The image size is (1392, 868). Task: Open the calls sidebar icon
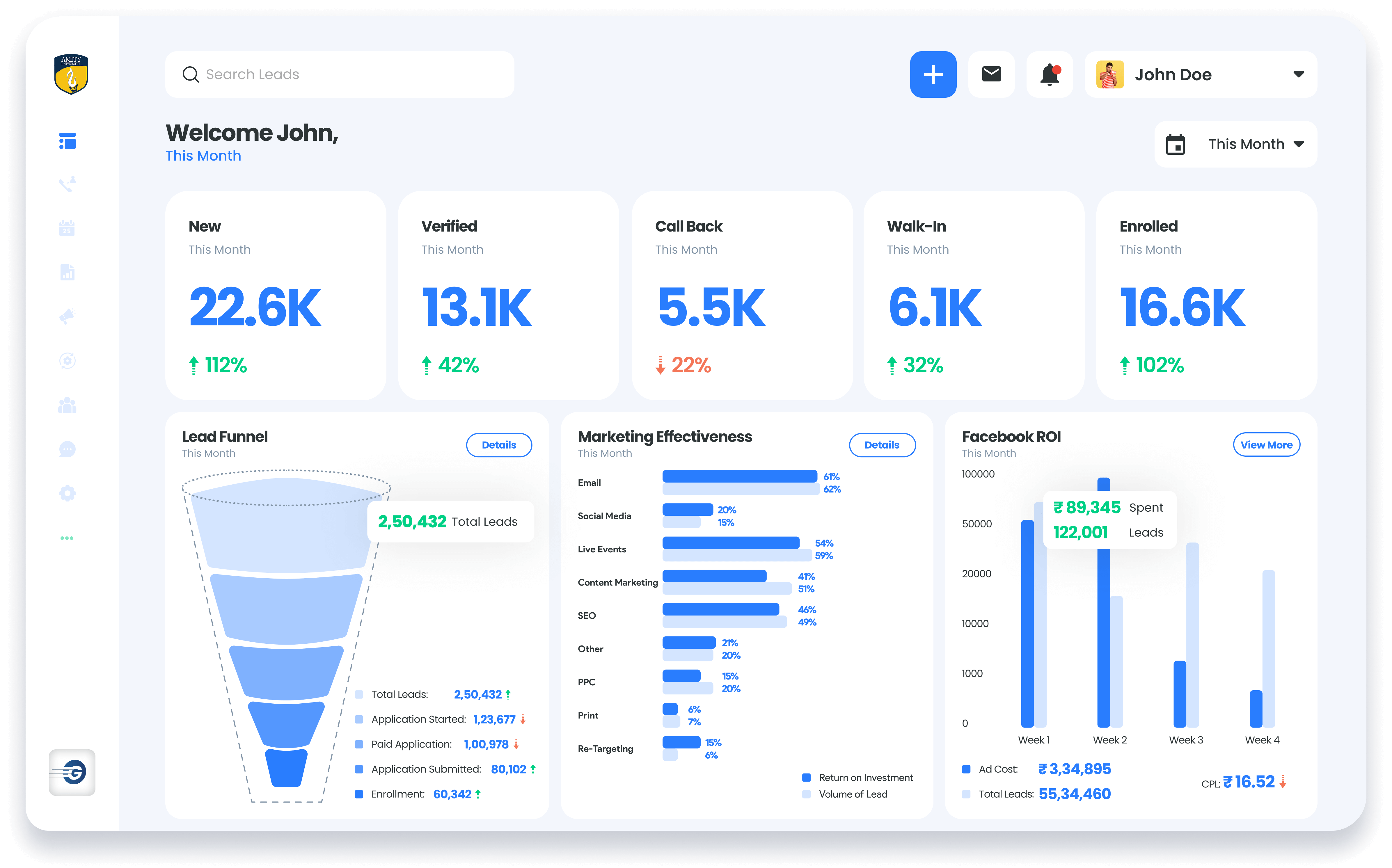67,184
